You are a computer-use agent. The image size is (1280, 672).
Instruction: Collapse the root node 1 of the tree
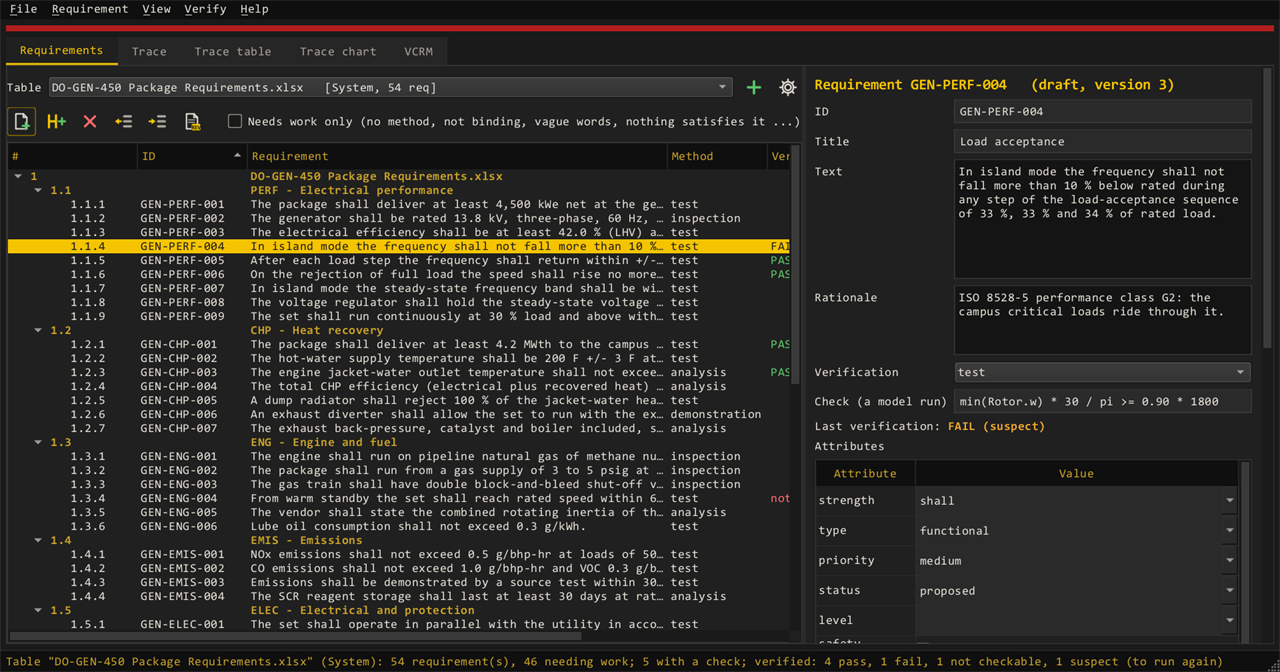pos(19,176)
